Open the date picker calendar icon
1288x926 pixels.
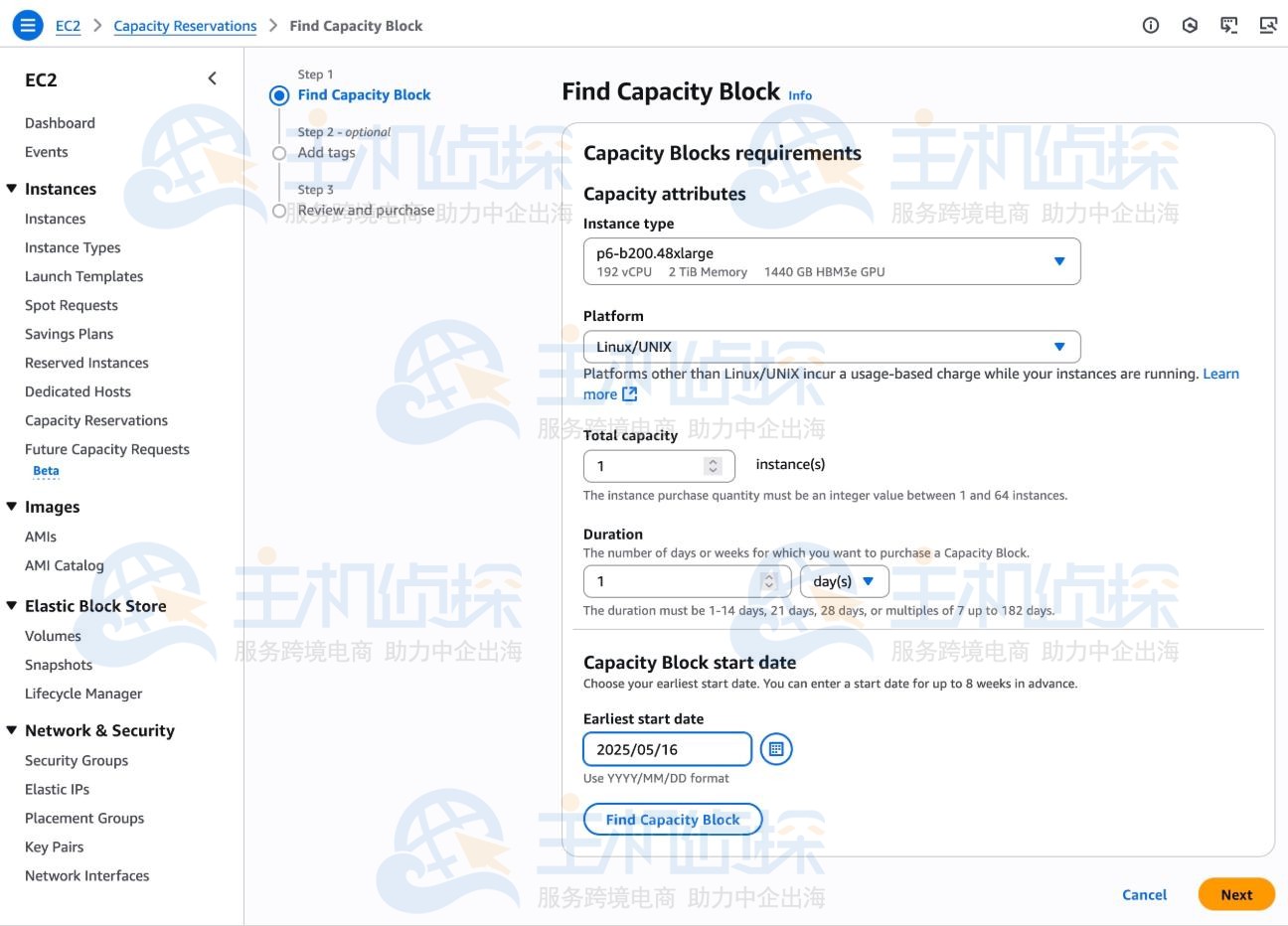pyautogui.click(x=775, y=748)
